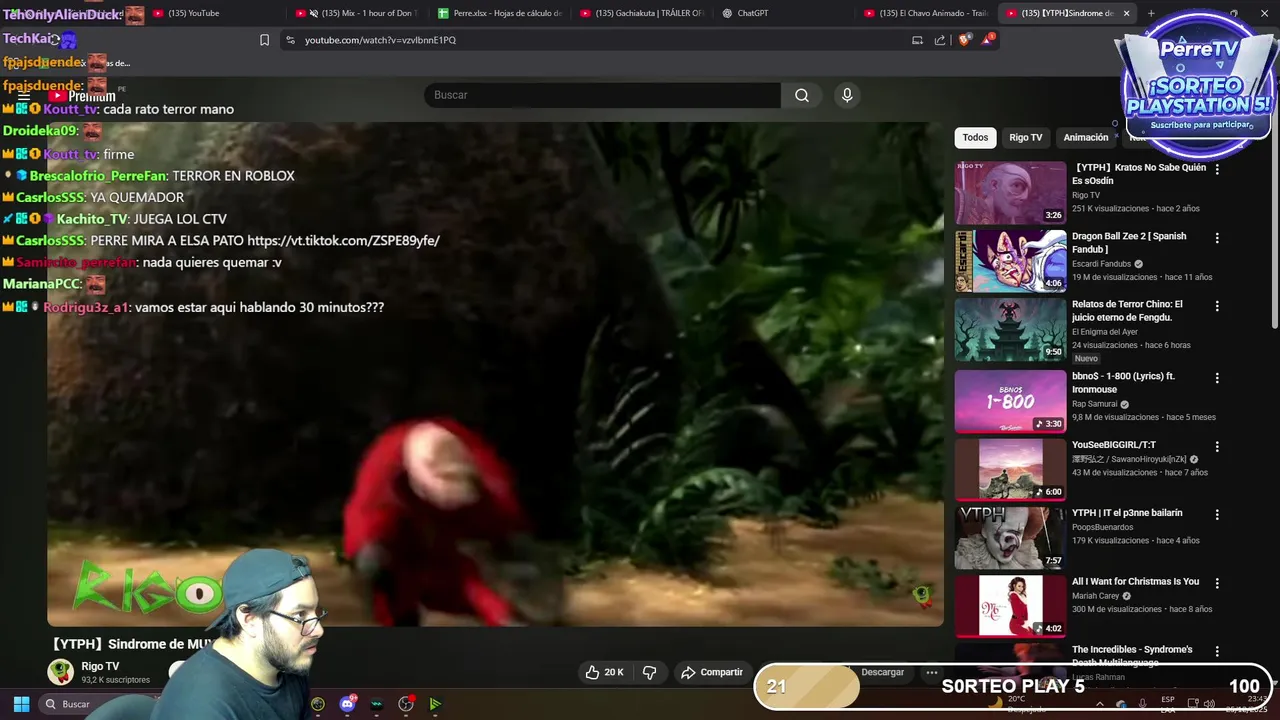Click the YouTube search magnifier button

coord(802,95)
